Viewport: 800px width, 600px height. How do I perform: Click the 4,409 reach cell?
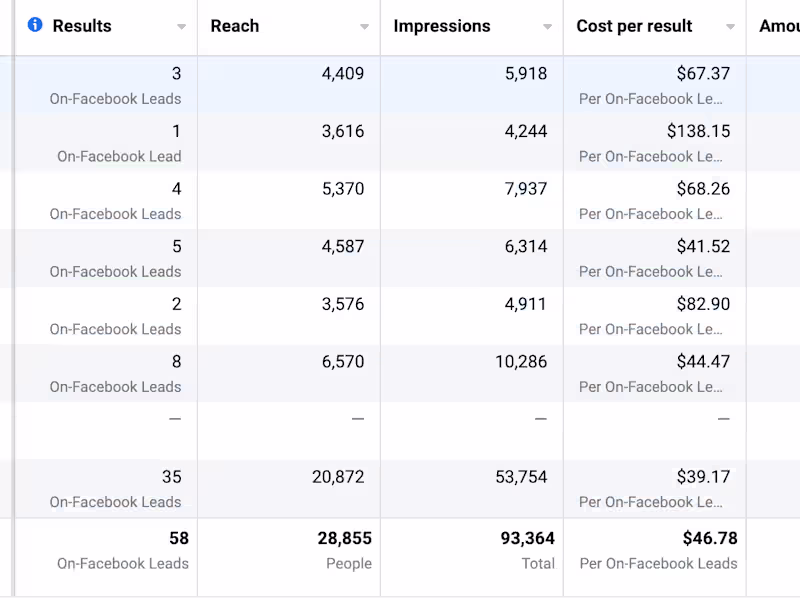tap(343, 73)
